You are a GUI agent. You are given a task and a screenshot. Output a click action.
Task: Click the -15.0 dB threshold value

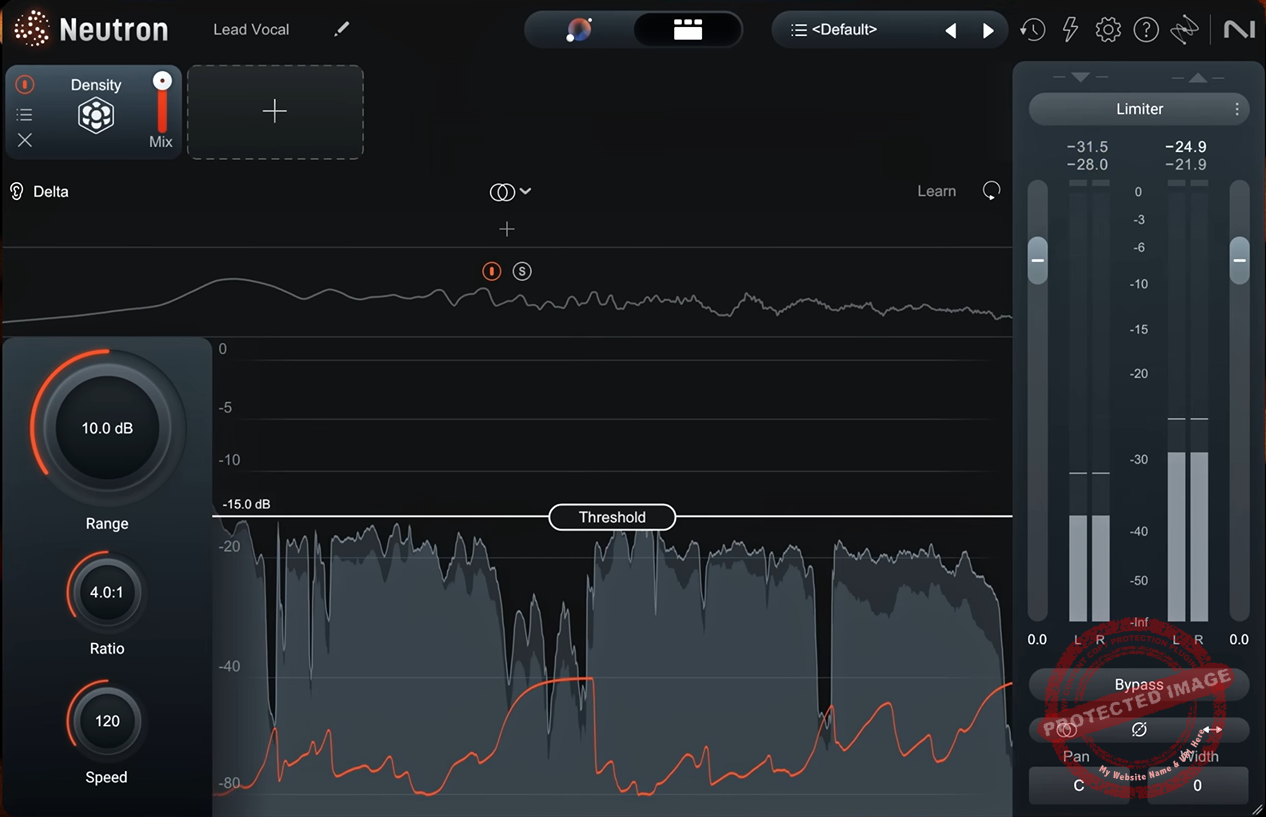246,504
